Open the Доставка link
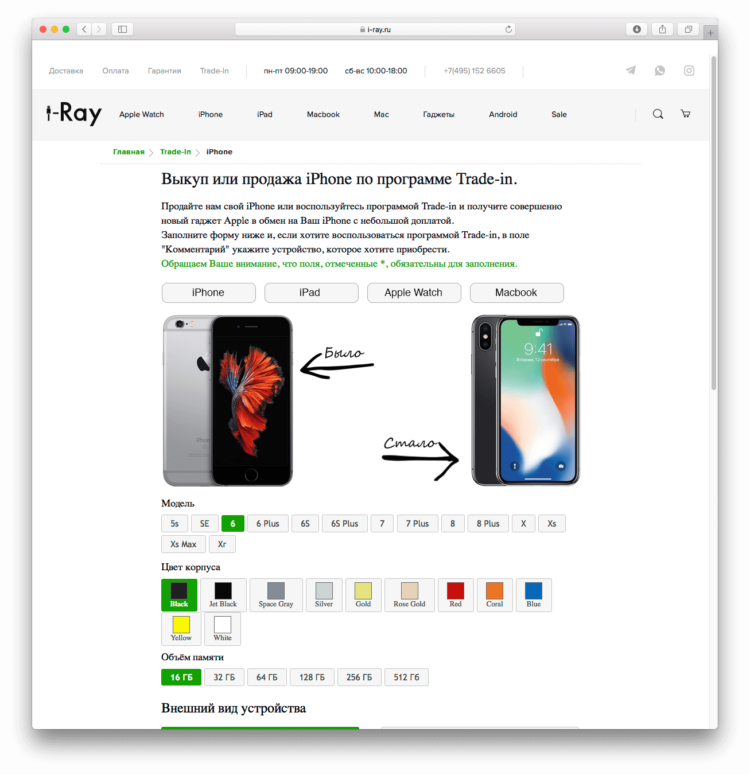 pos(66,71)
